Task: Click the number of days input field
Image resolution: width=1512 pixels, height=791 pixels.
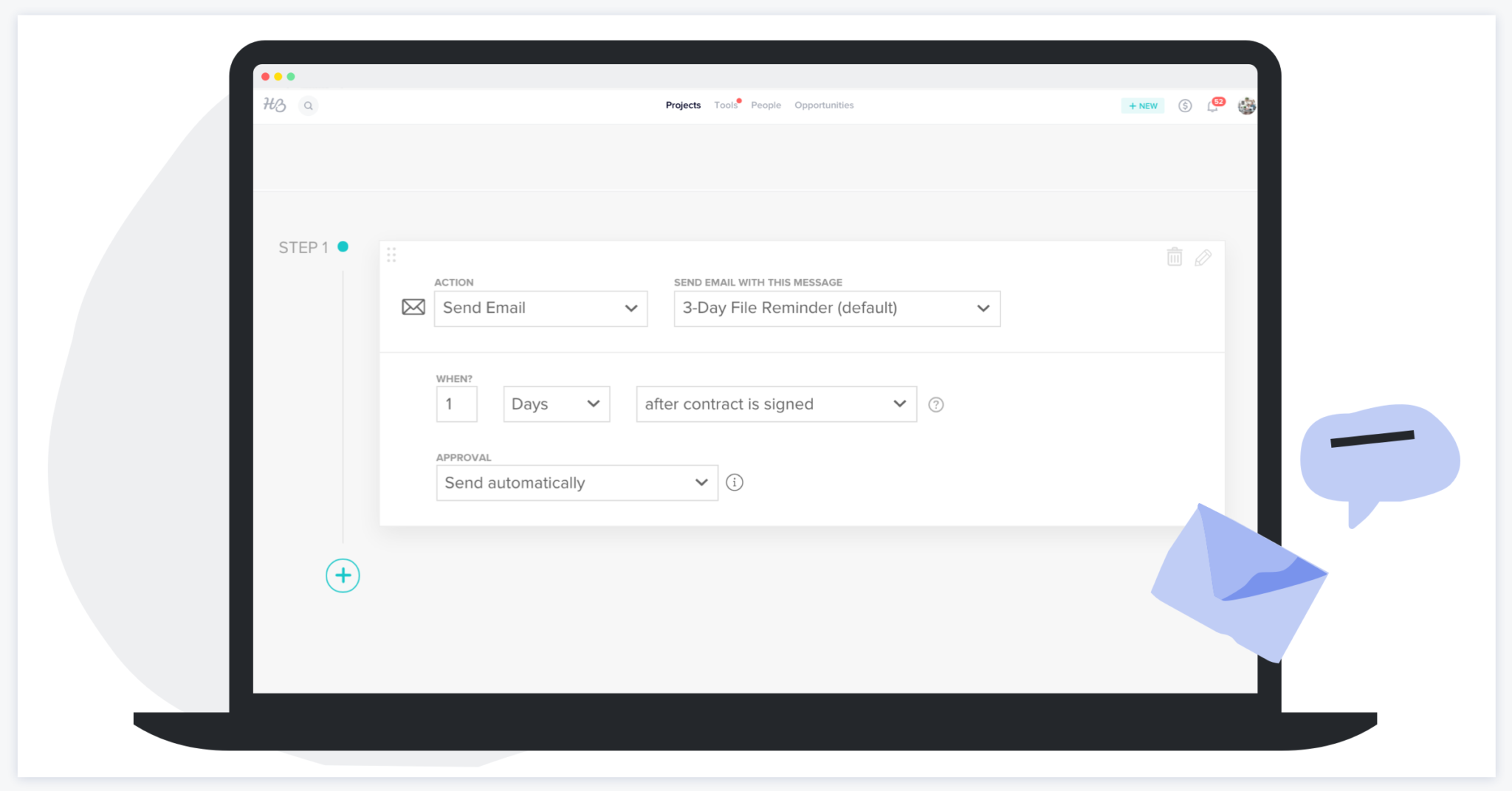Action: point(456,404)
